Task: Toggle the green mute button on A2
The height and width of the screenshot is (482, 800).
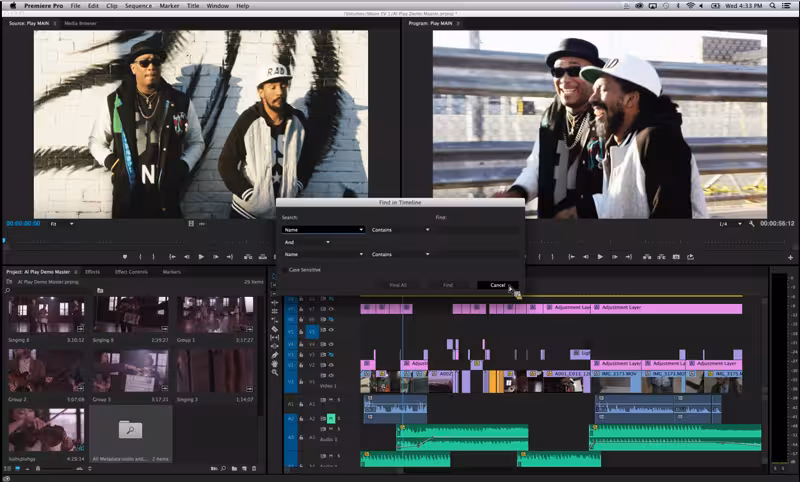Action: click(x=331, y=418)
